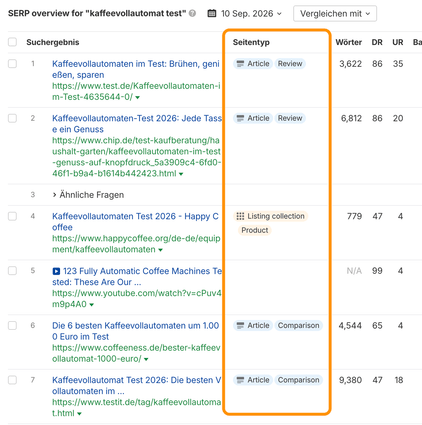Click the Review tag on result 1
Image resolution: width=422 pixels, height=425 pixels.
click(x=290, y=64)
